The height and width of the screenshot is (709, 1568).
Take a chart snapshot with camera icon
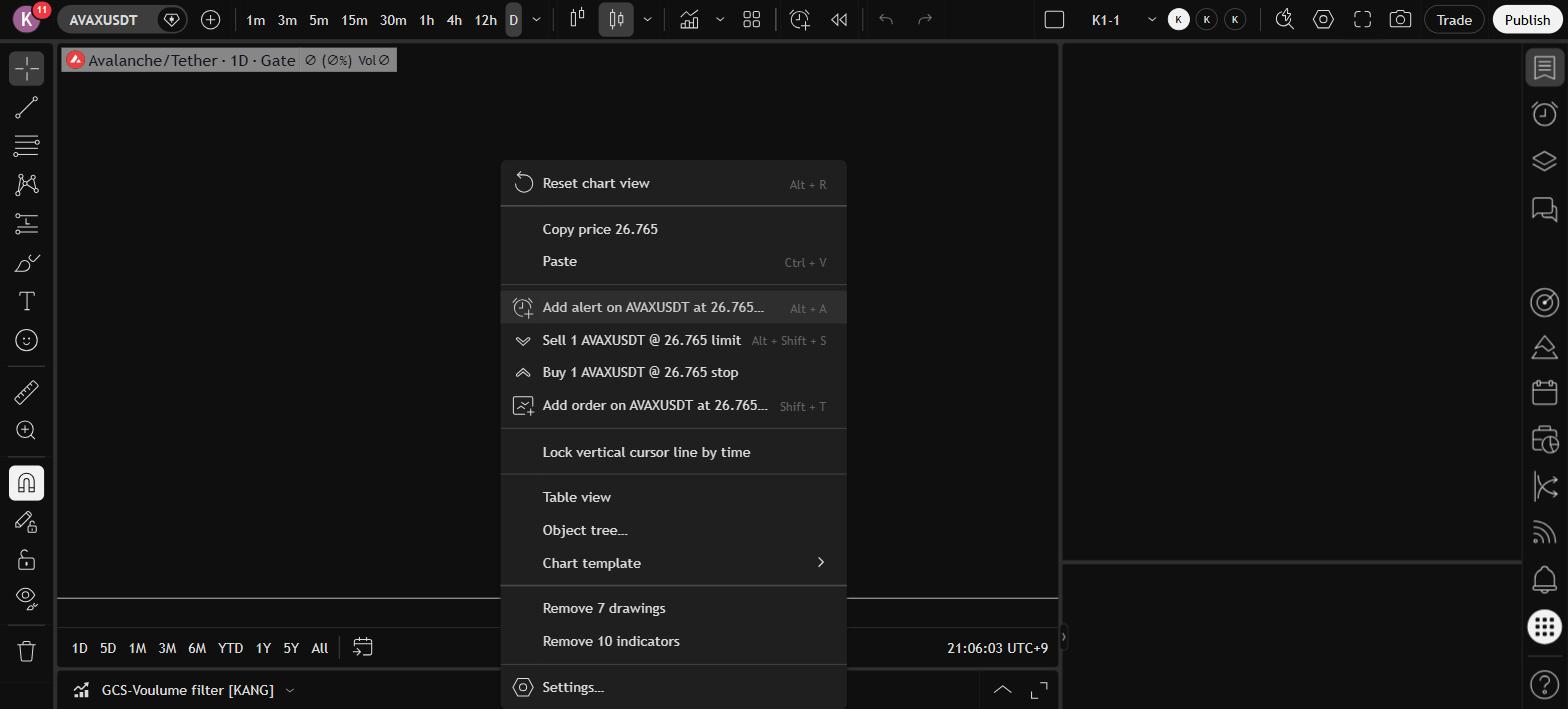1401,19
